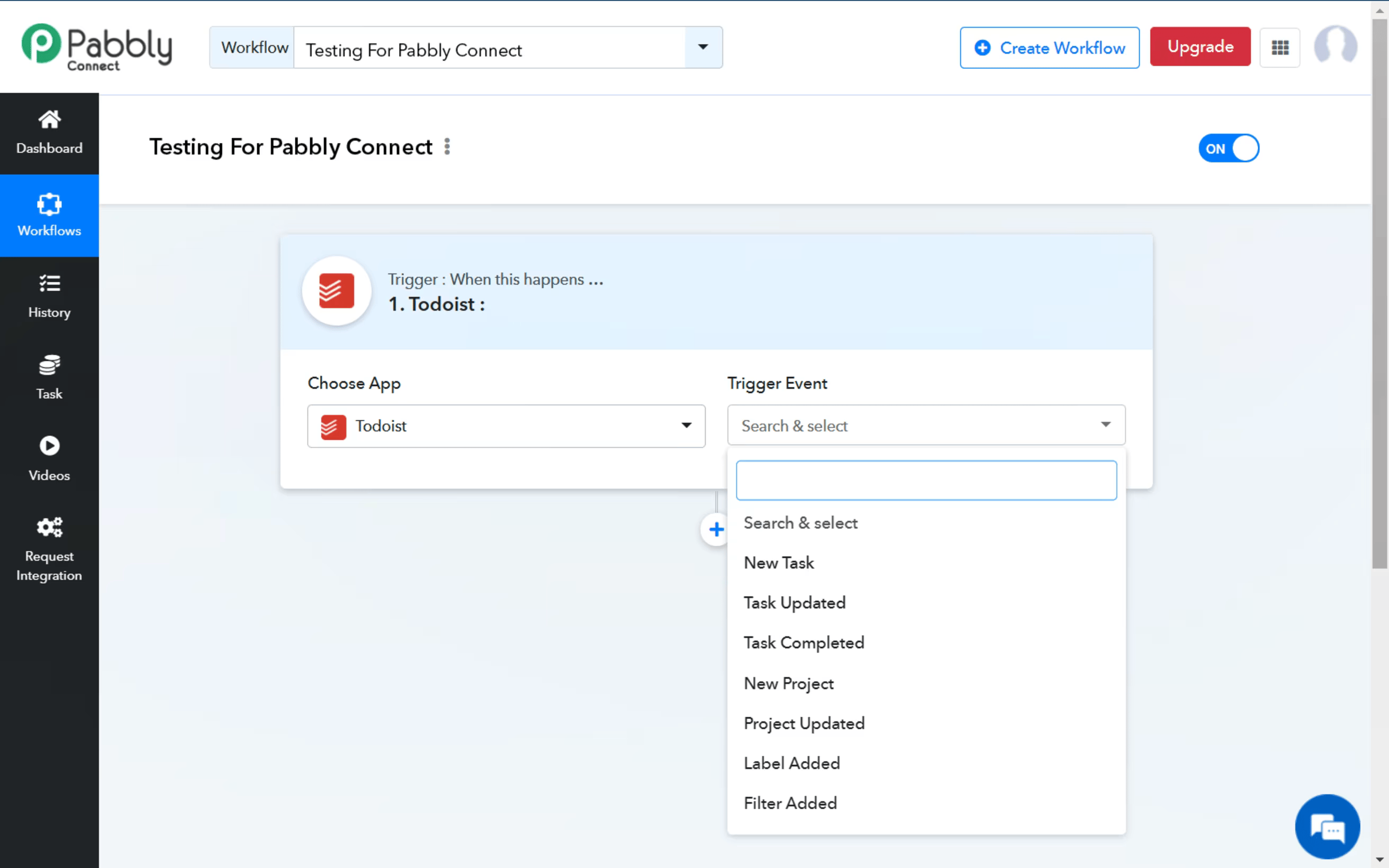Go to the Workflows section

pos(49,215)
